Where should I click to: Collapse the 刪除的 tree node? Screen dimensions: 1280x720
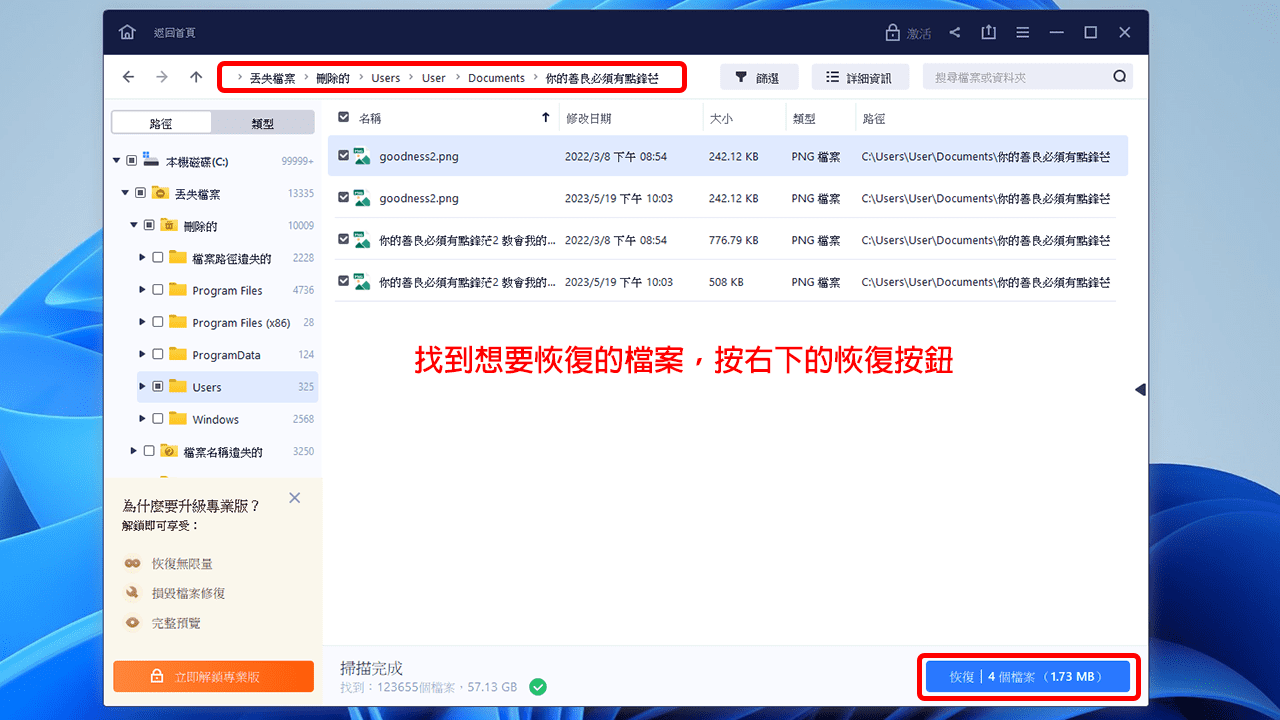[x=133, y=225]
